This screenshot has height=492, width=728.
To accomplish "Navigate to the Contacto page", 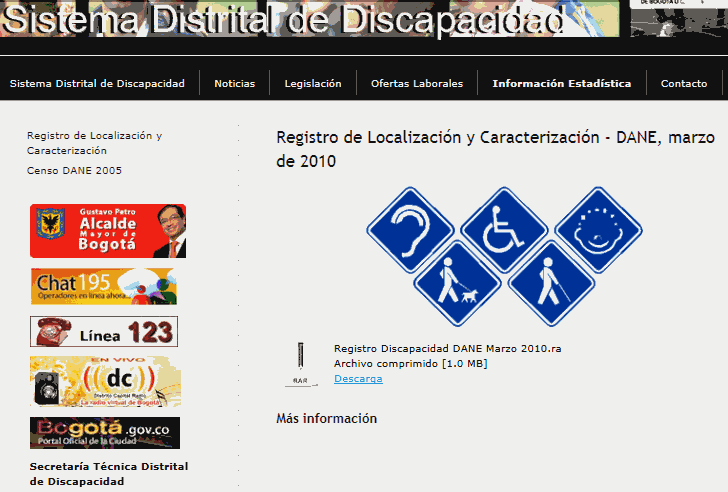I will pyautogui.click(x=684, y=84).
